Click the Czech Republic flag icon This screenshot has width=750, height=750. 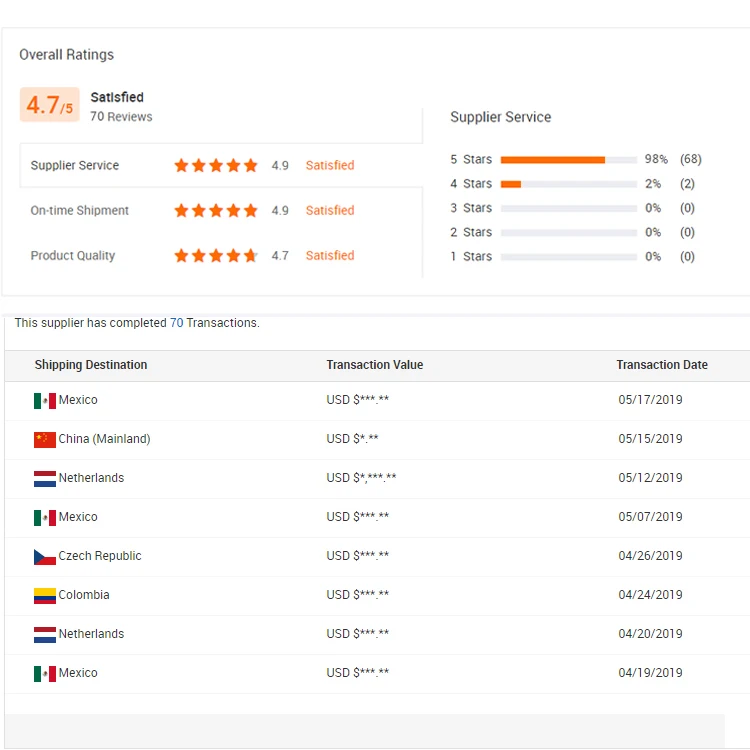point(44,556)
